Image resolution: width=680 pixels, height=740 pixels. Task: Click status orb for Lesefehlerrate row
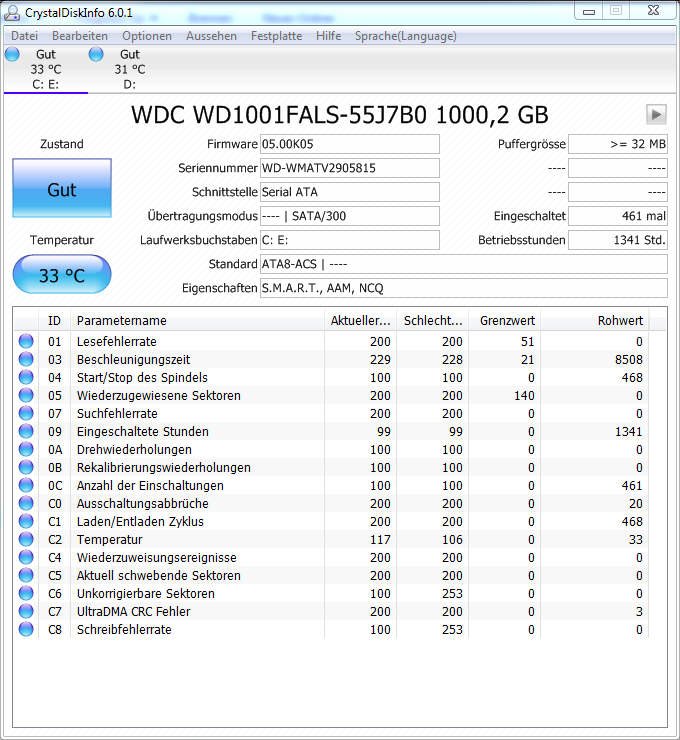click(x=26, y=341)
